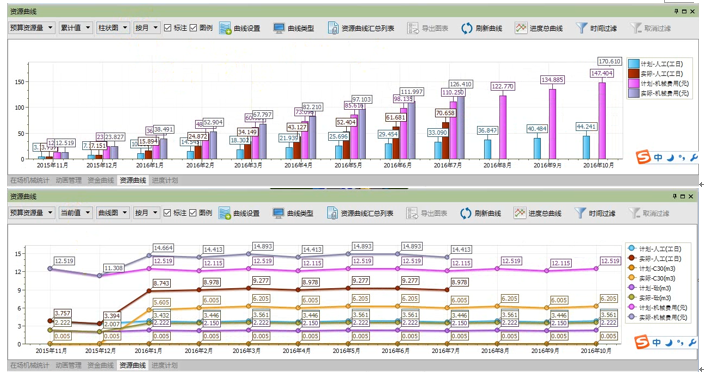Open the 曲线图 dropdown in bottom panel
Image resolution: width=704 pixels, height=376 pixels.
(x=112, y=213)
